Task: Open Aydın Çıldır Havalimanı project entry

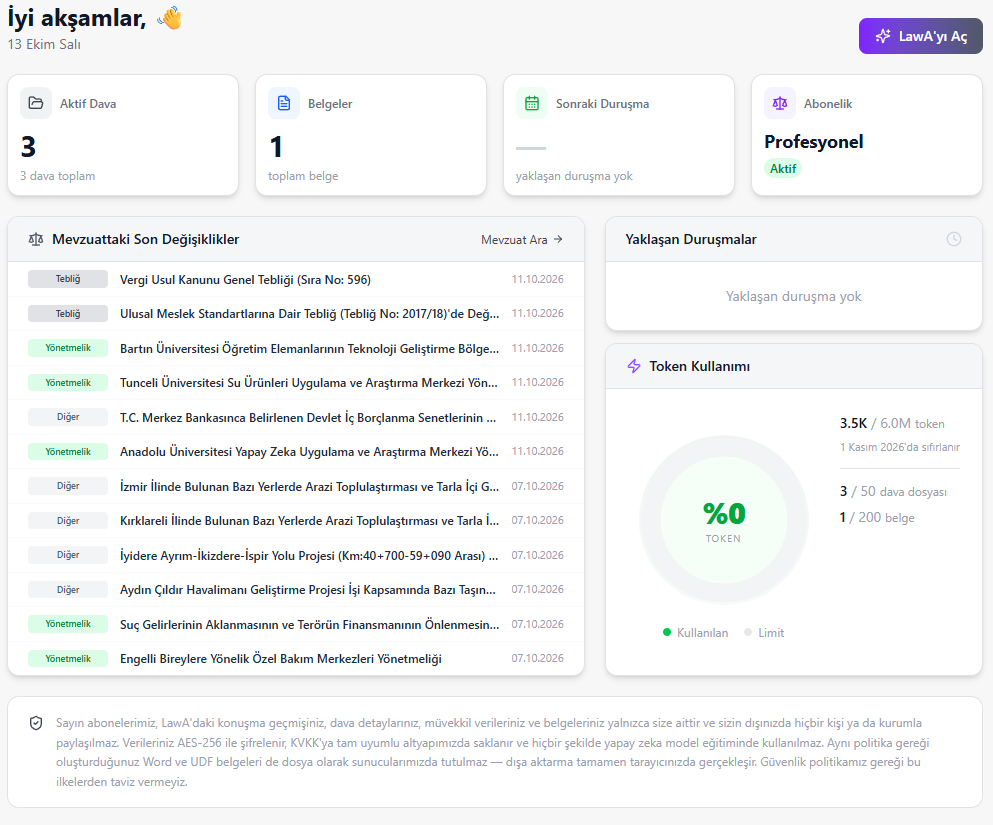Action: (296, 589)
